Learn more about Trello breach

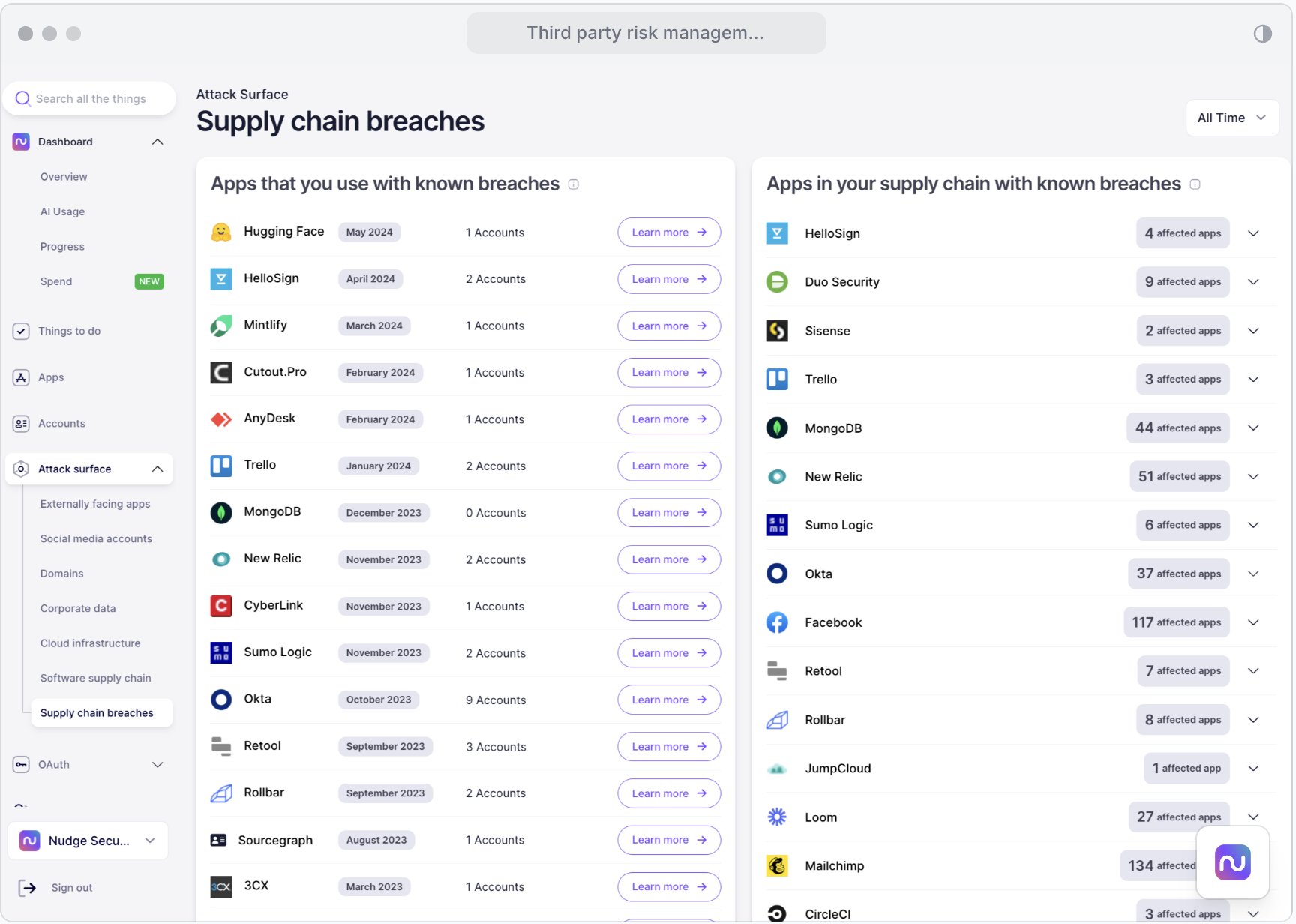pyautogui.click(x=669, y=466)
